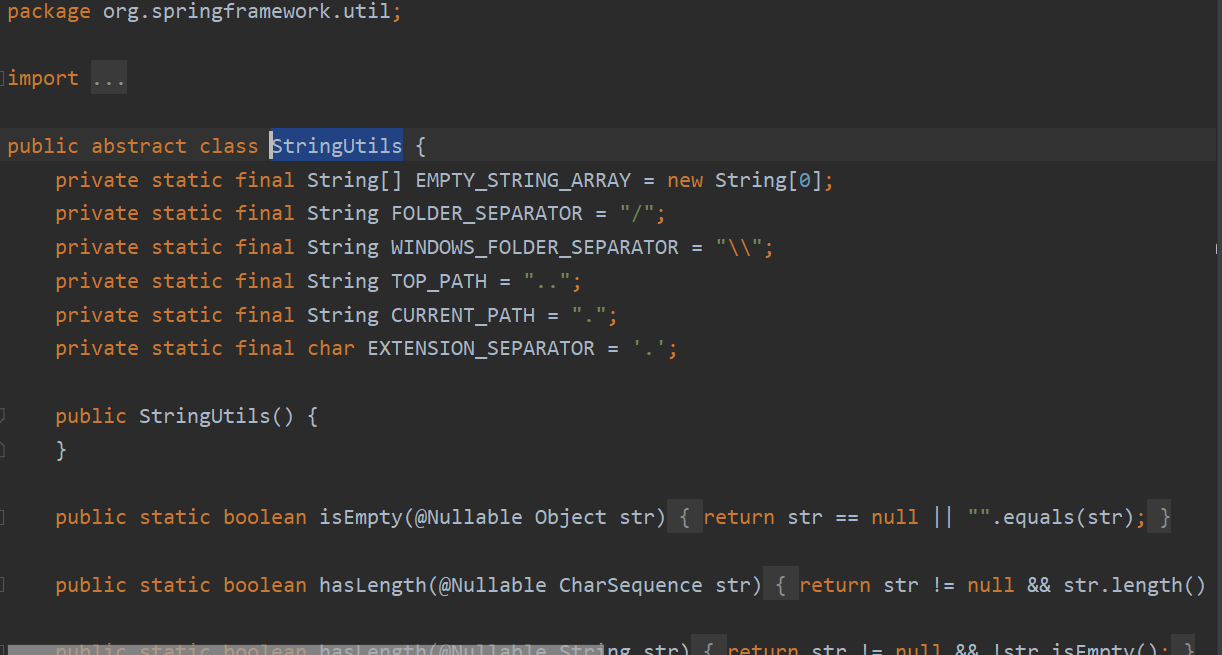Click the Object parameter type in isEmpty
This screenshot has width=1222, height=655.
(571, 517)
